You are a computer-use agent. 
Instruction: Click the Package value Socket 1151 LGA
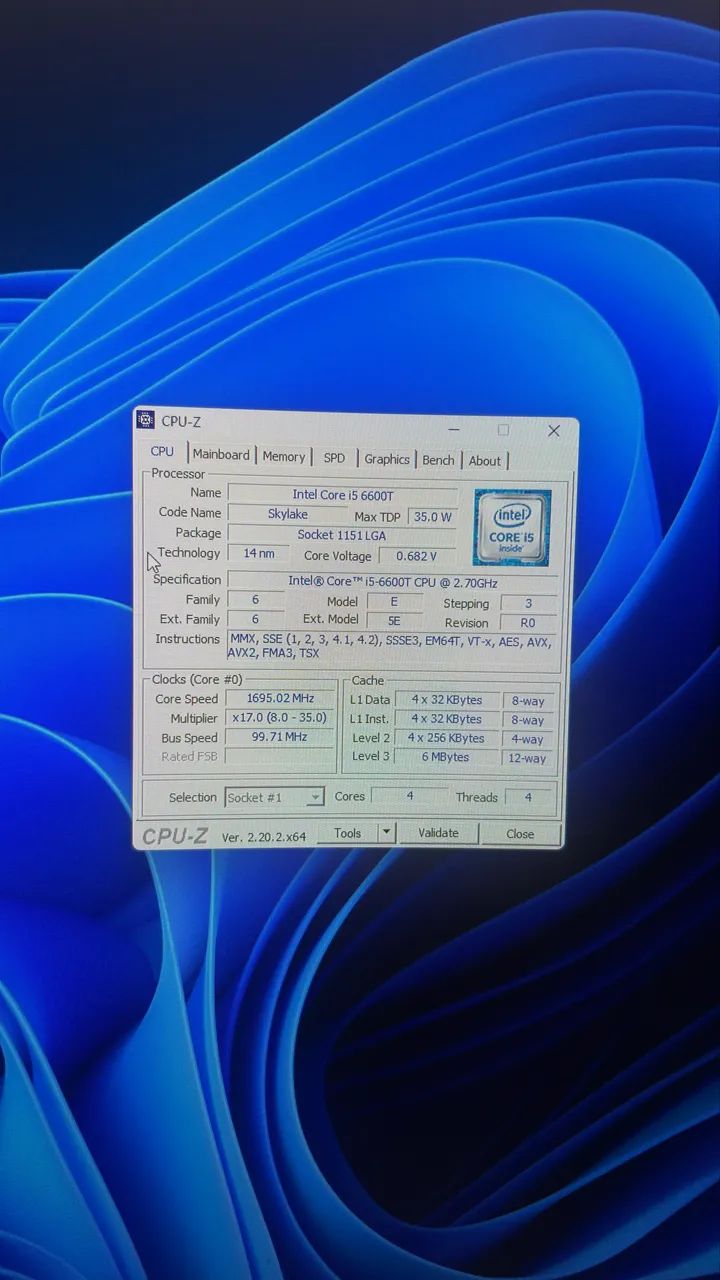coord(342,535)
